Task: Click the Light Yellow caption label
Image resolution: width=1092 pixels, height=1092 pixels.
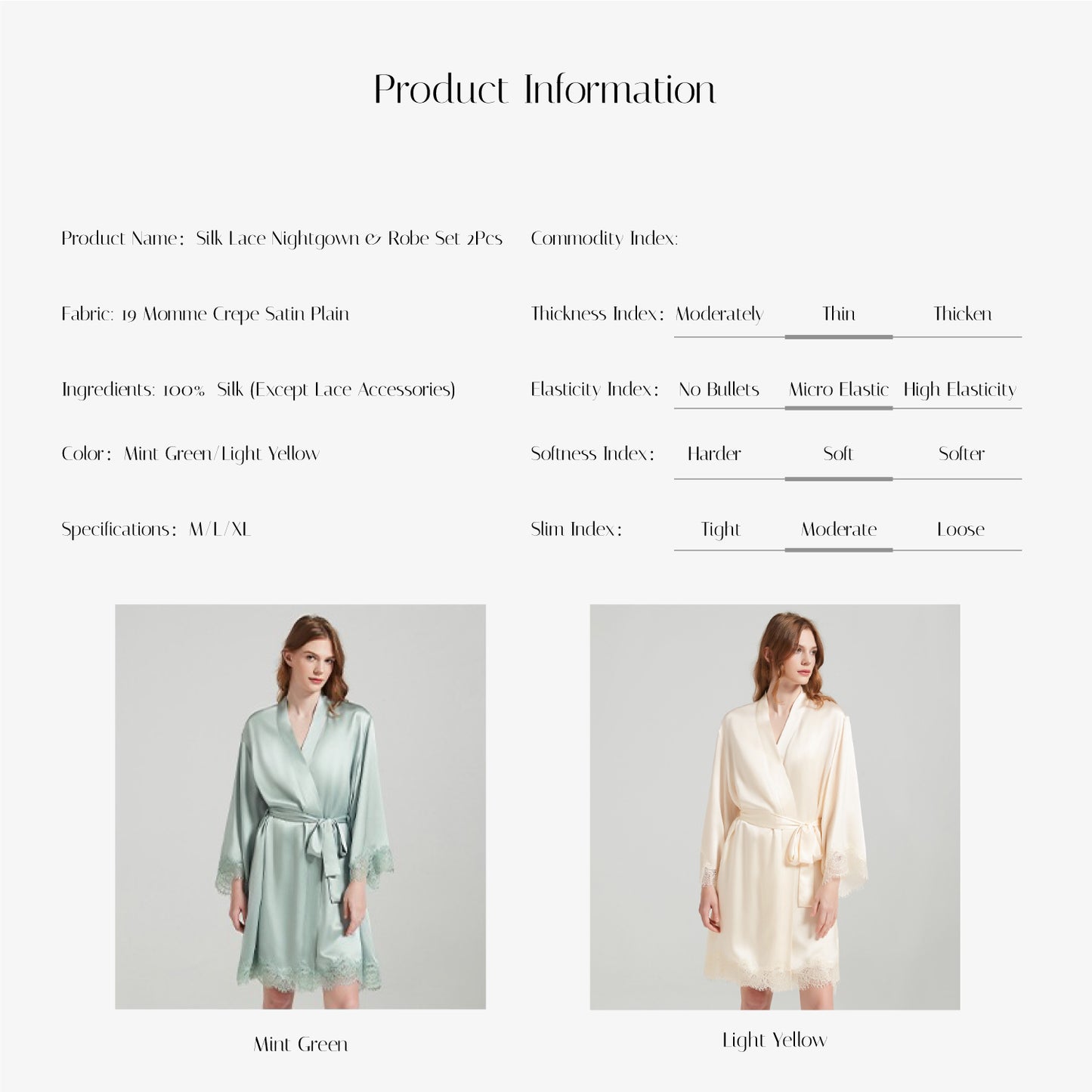Action: [x=775, y=1041]
